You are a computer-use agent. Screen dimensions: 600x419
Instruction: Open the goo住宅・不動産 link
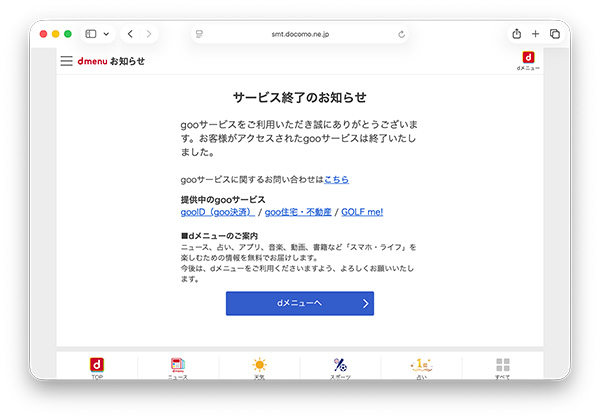(x=299, y=212)
